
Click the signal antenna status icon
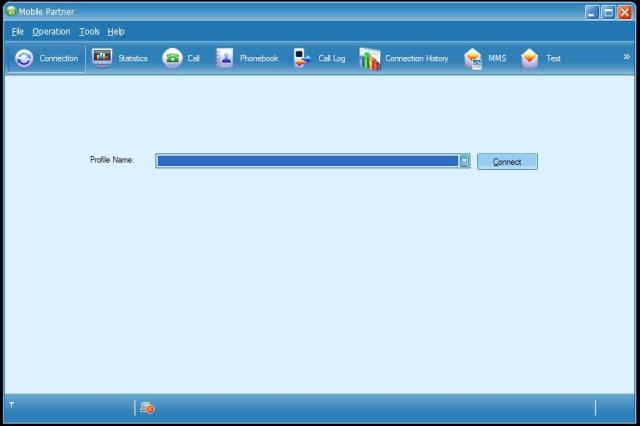(12, 404)
